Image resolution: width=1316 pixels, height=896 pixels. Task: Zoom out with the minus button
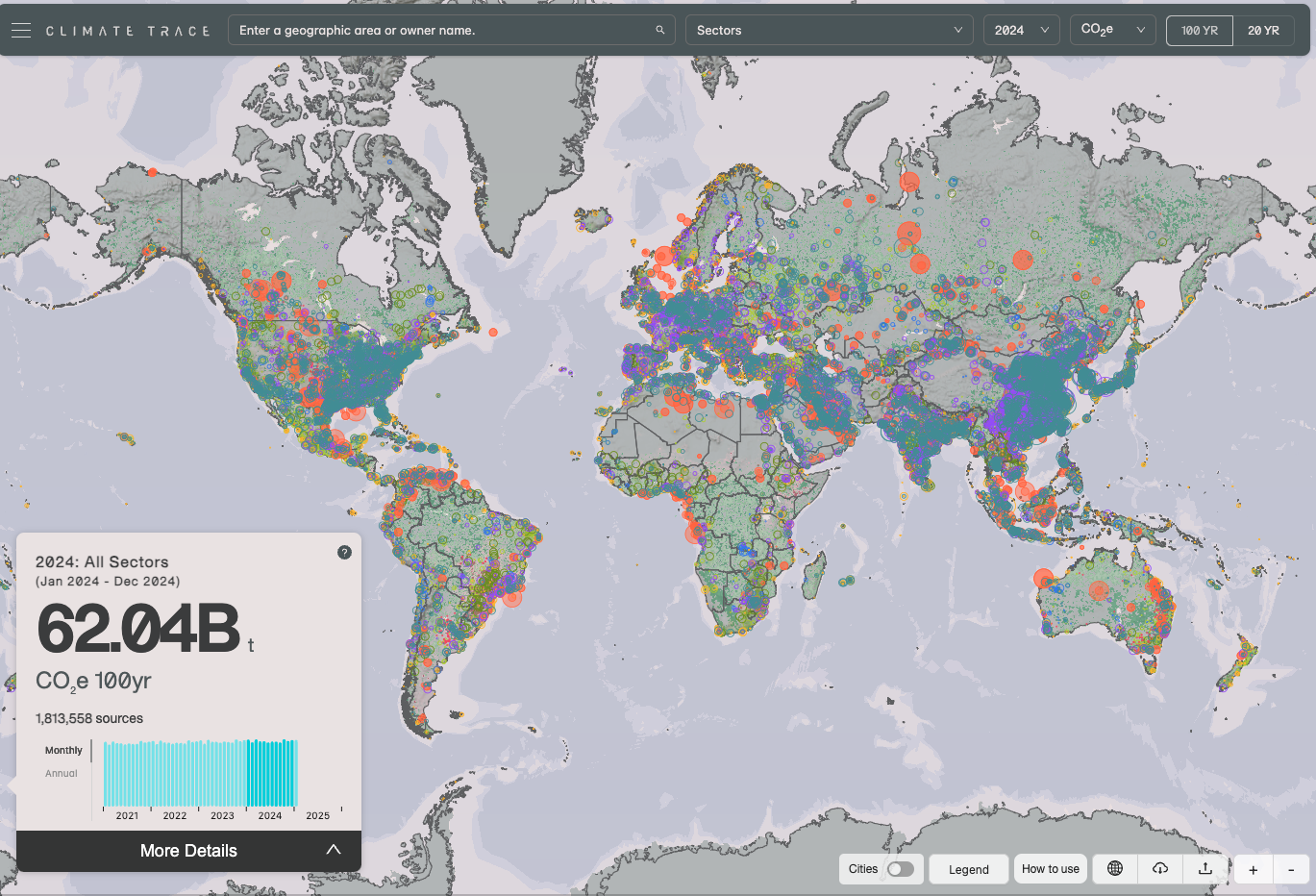click(x=1290, y=870)
